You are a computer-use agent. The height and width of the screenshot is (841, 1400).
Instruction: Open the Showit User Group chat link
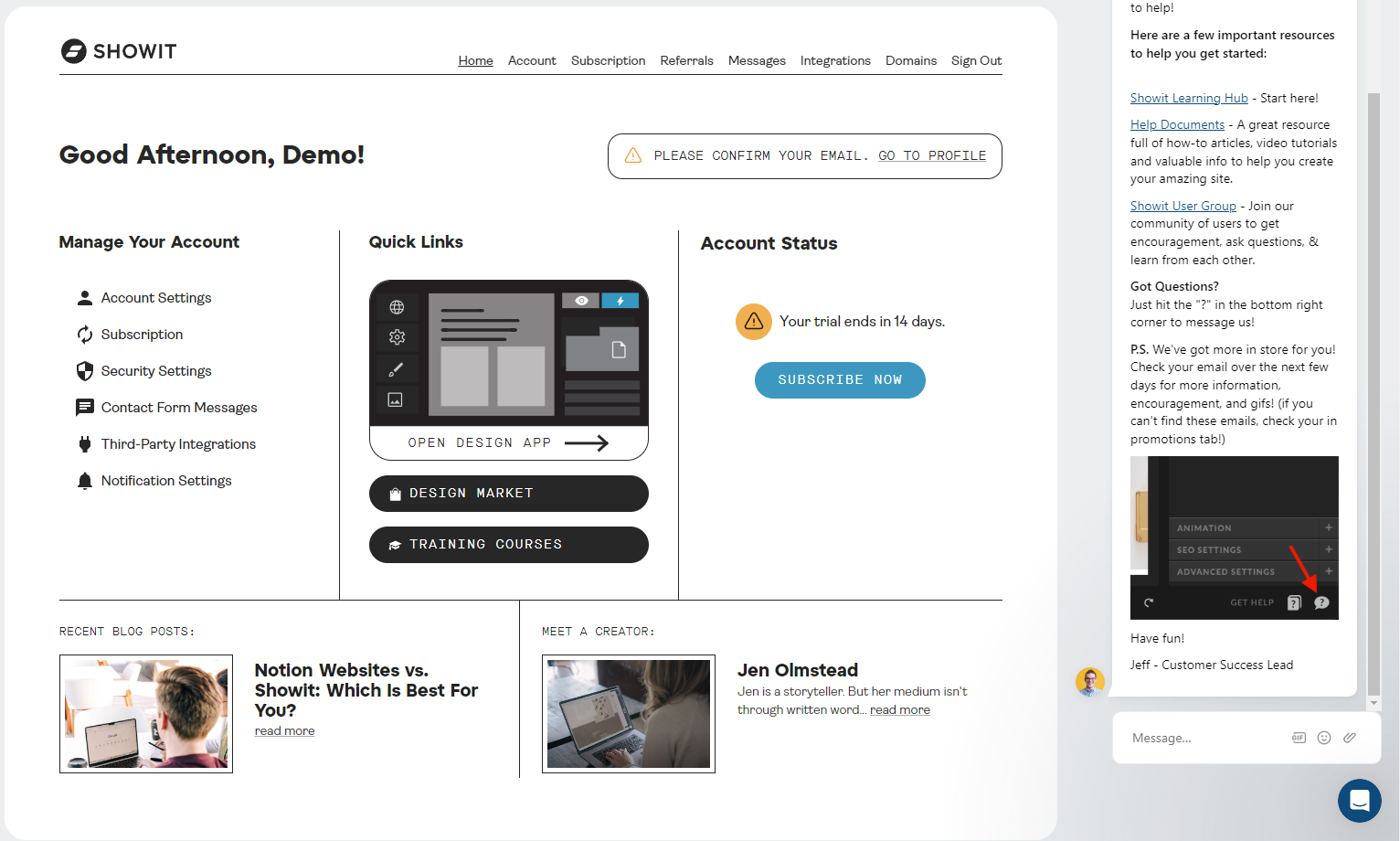coord(1183,206)
